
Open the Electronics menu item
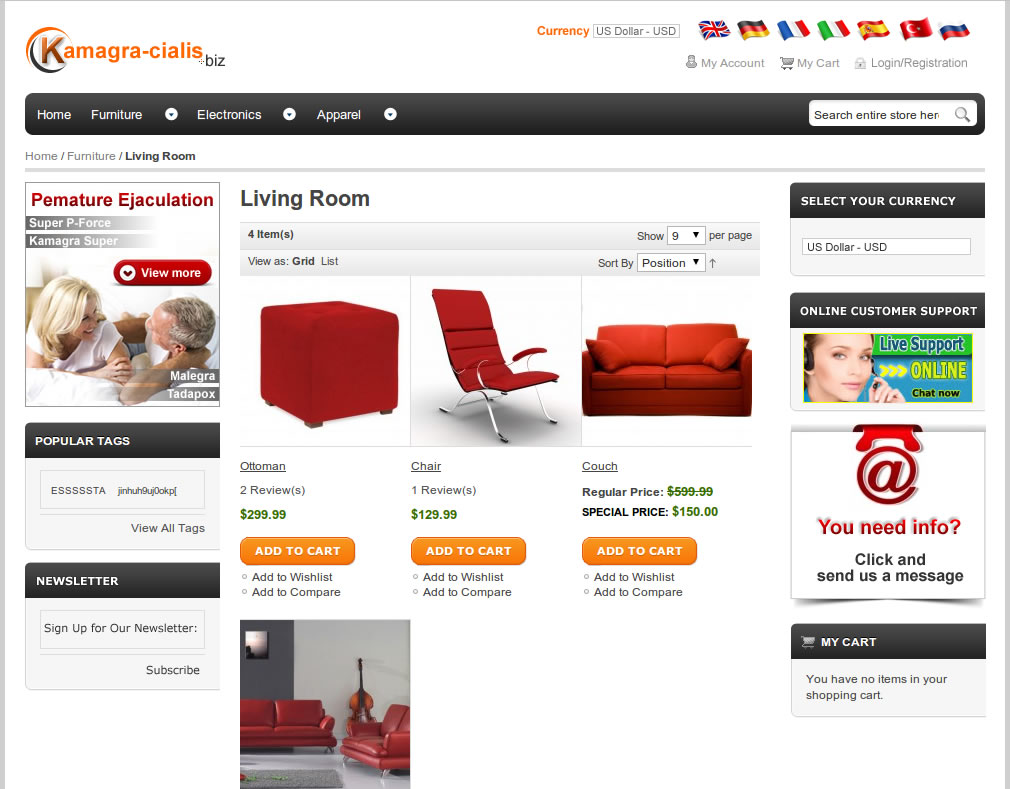pyautogui.click(x=229, y=115)
